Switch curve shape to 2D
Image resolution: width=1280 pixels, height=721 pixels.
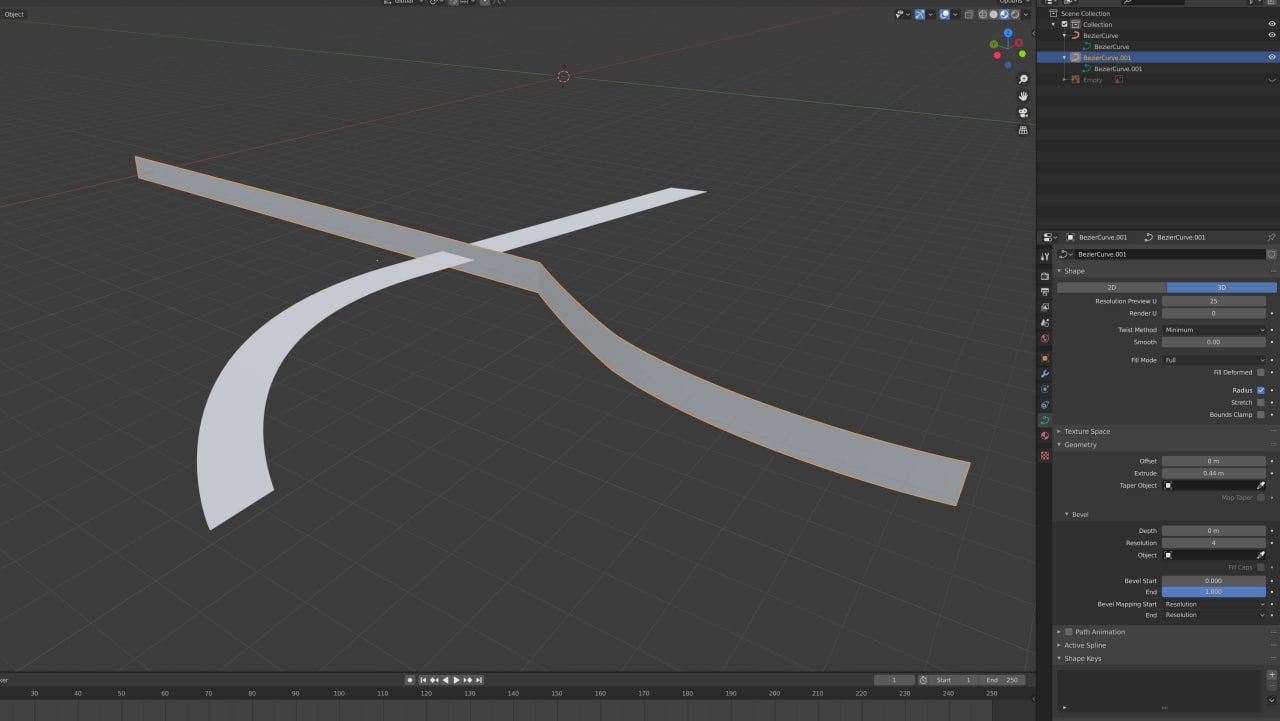coord(1112,287)
